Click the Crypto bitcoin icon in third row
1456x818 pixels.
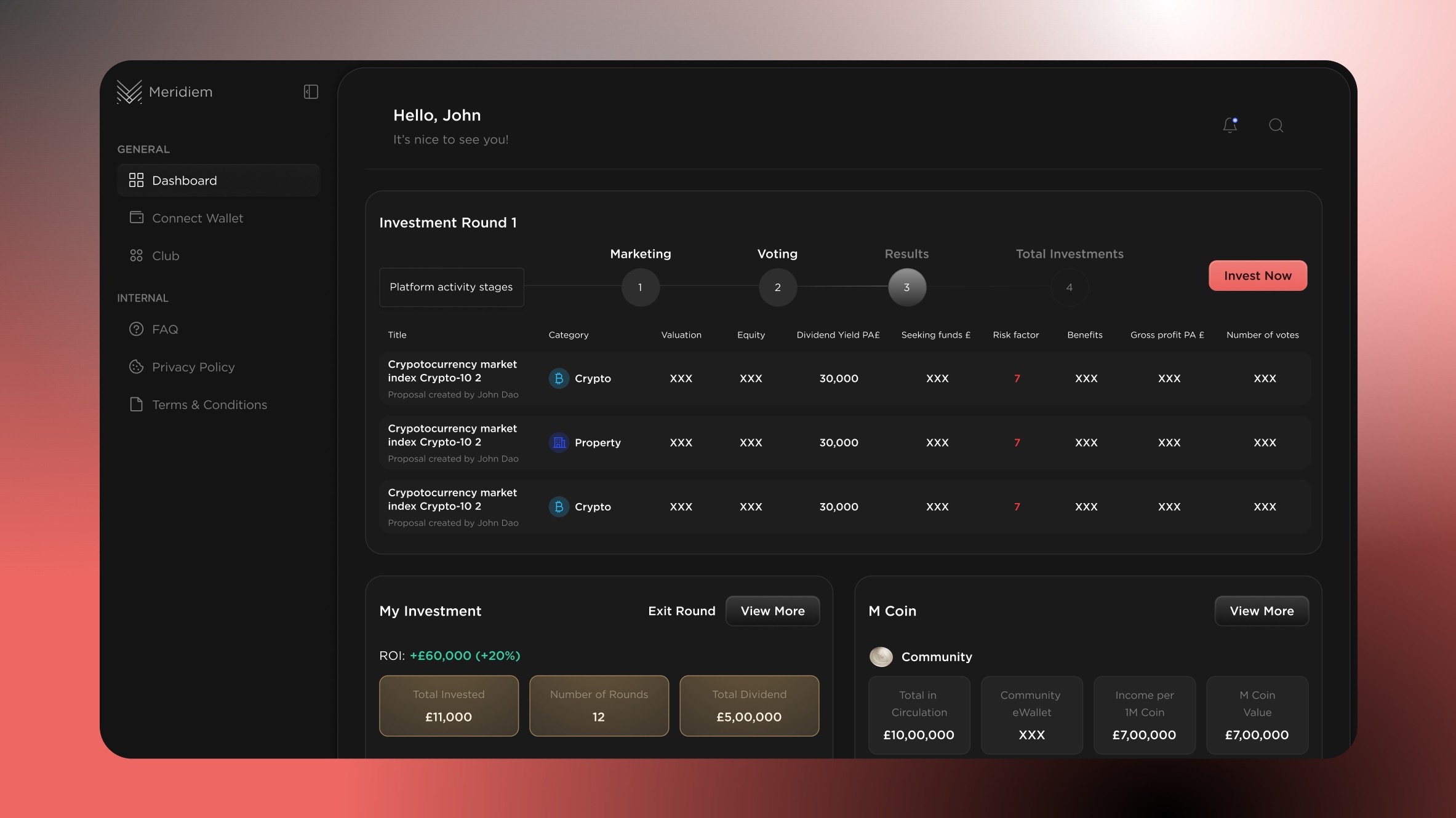pyautogui.click(x=559, y=507)
